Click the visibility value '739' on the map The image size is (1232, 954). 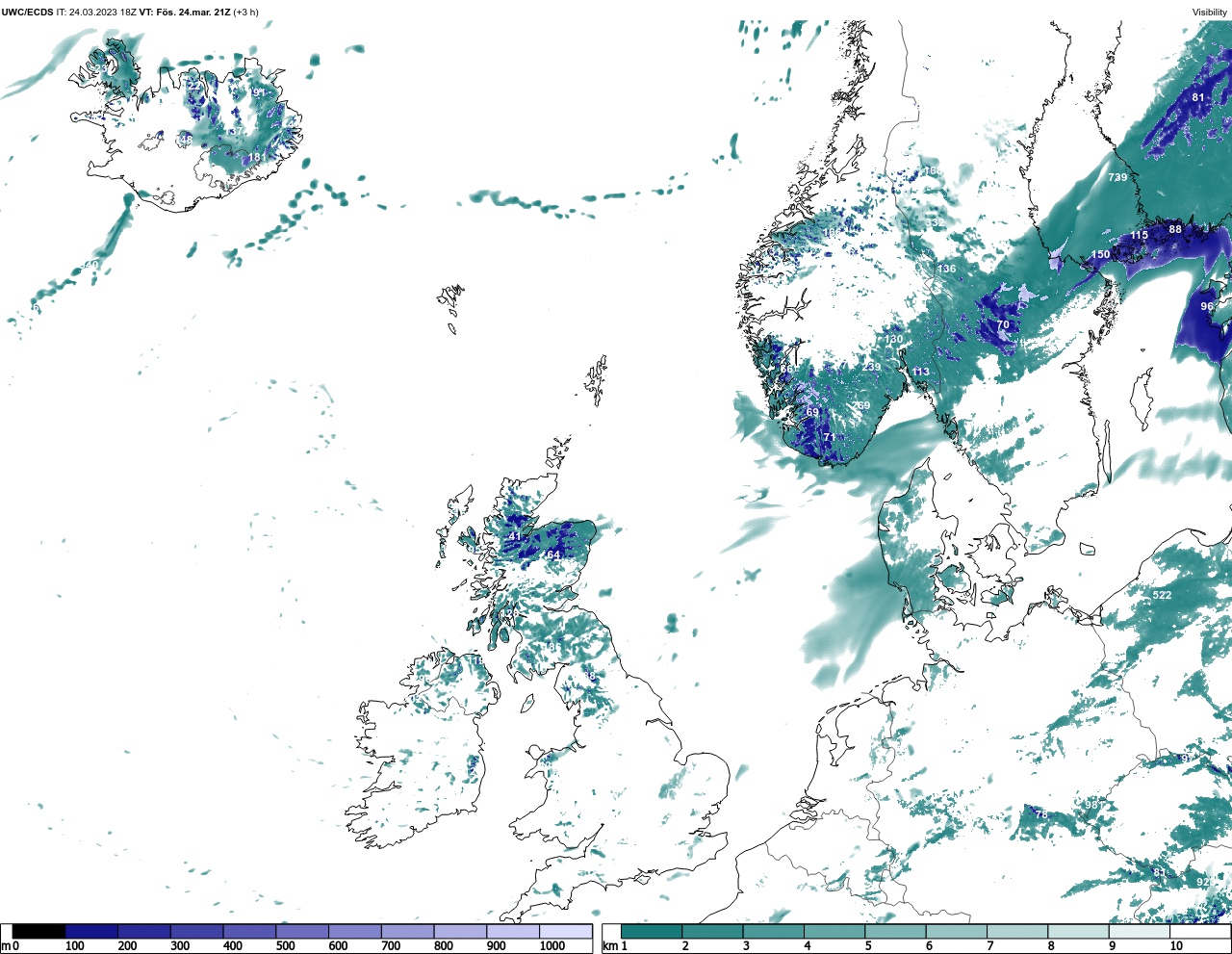(x=1116, y=177)
